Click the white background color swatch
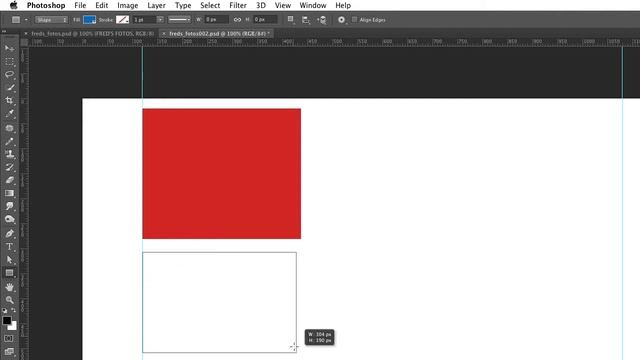The image size is (640, 360). click(13, 326)
